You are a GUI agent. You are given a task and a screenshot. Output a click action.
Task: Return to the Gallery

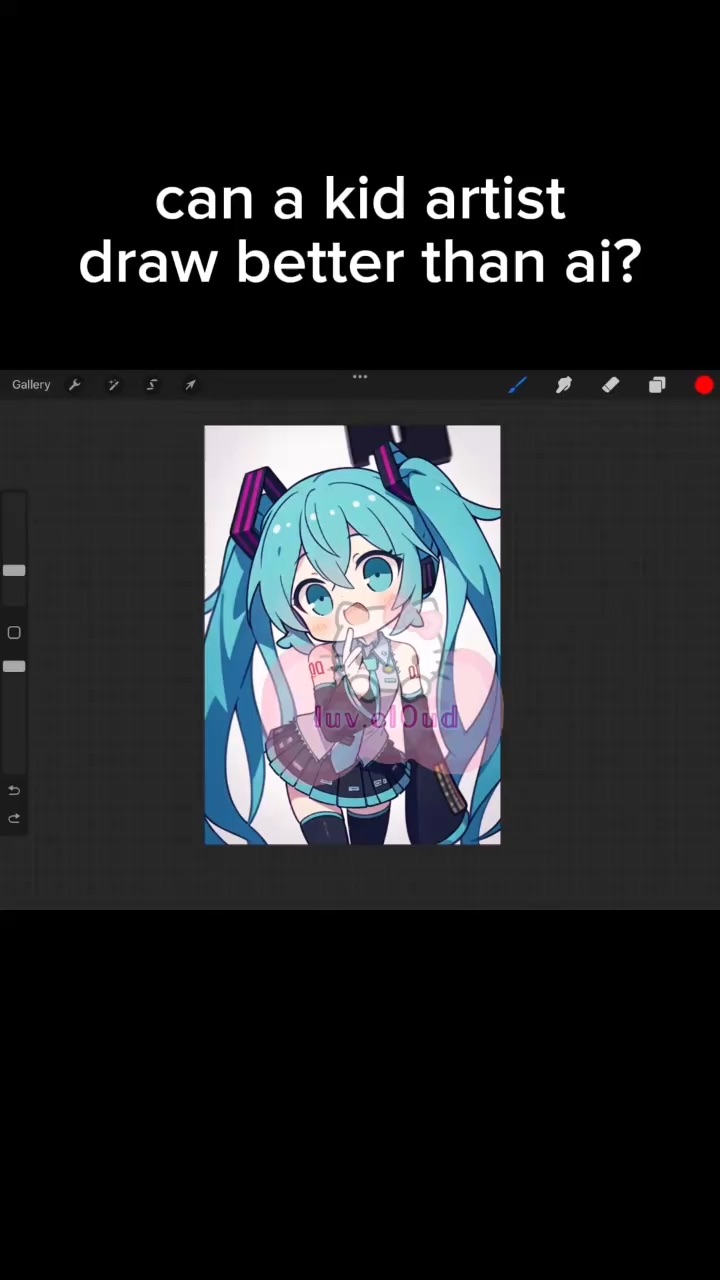(31, 385)
